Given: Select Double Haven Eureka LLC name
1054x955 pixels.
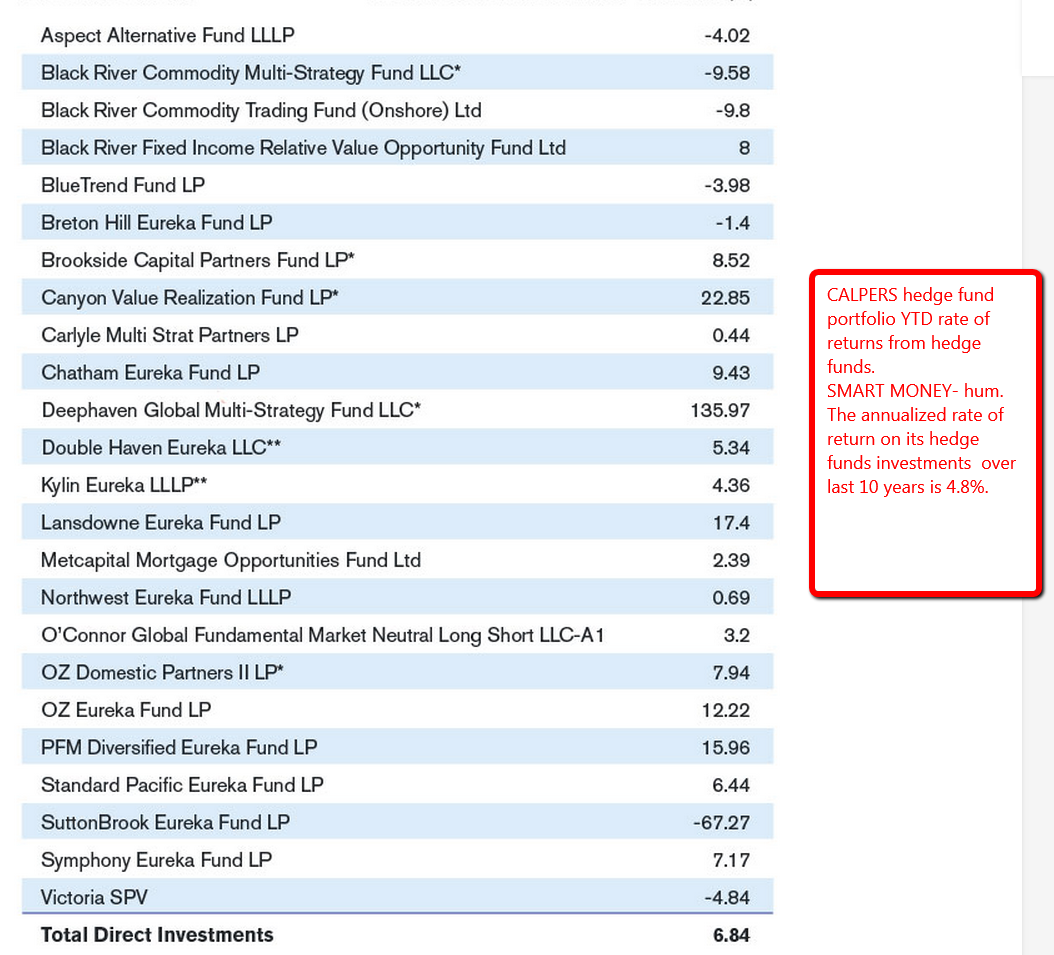Looking at the screenshot, I should click(x=161, y=448).
